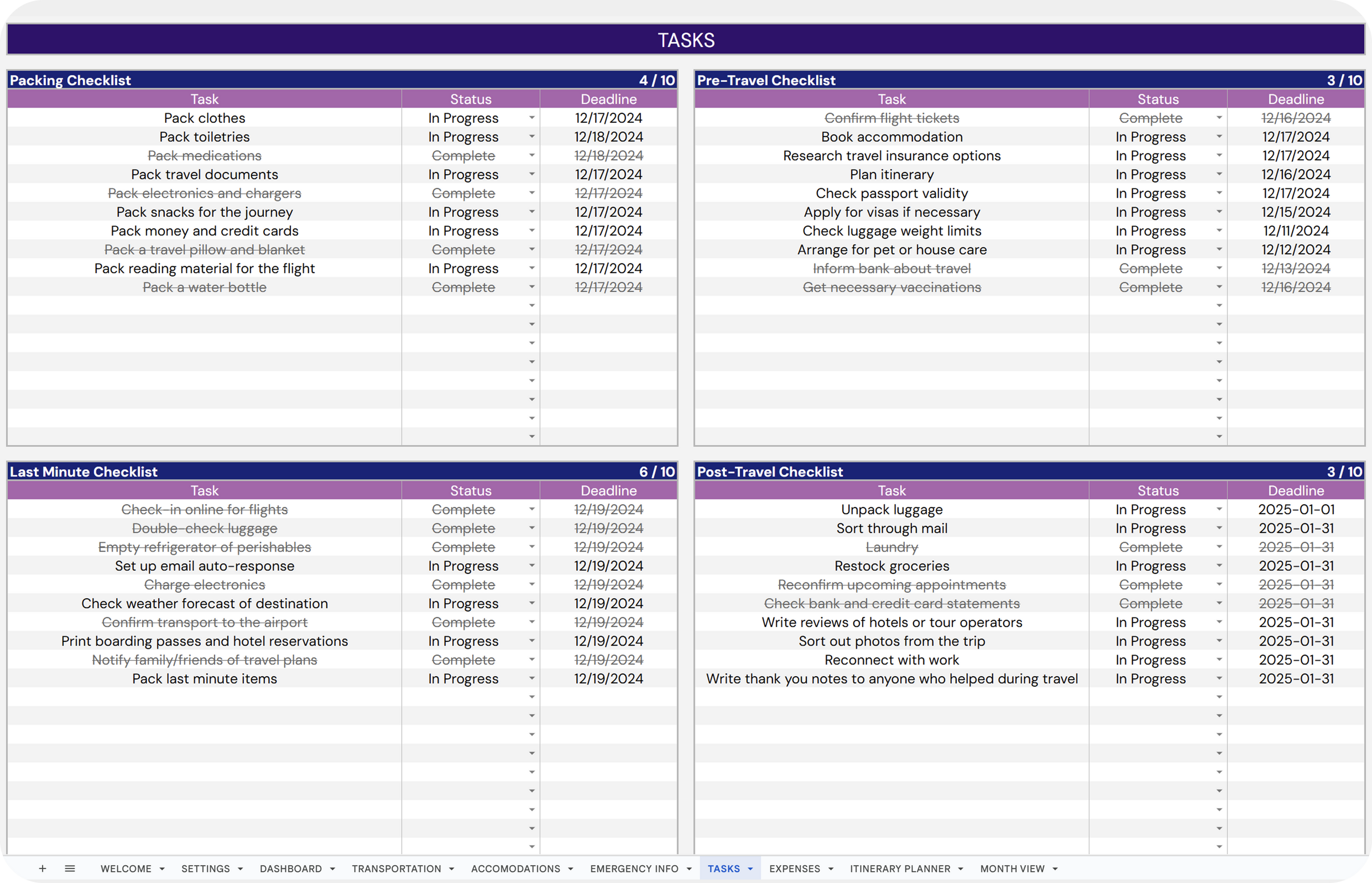
Task: Open the TRANSPORTATION sheet tab
Action: click(x=396, y=869)
